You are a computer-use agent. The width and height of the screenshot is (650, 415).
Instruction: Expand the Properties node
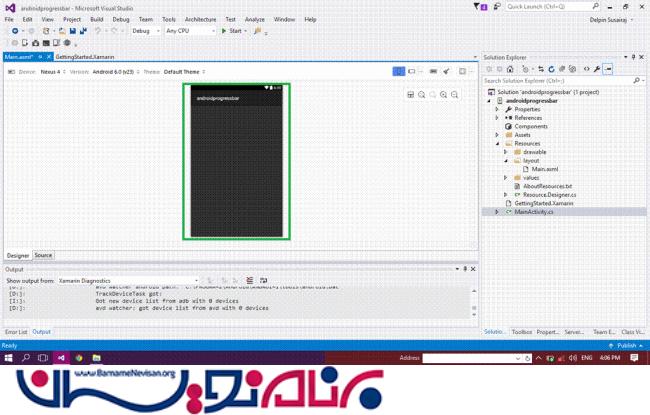coord(497,109)
